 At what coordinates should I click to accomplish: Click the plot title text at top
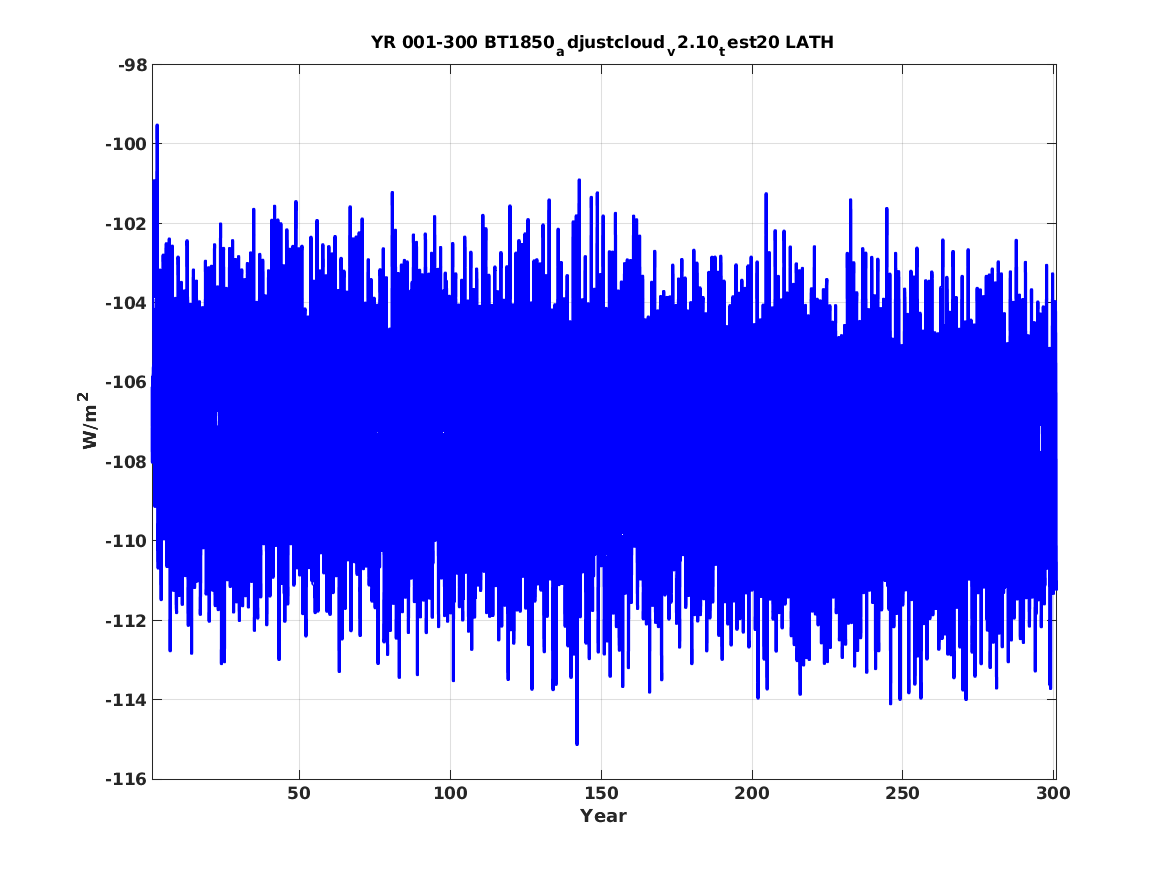point(602,44)
